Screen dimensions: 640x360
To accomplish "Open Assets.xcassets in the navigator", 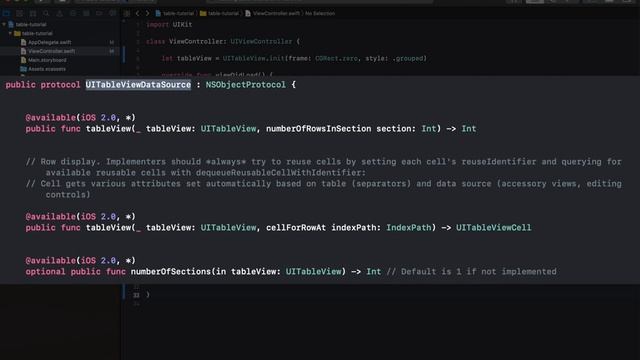I will [47, 69].
